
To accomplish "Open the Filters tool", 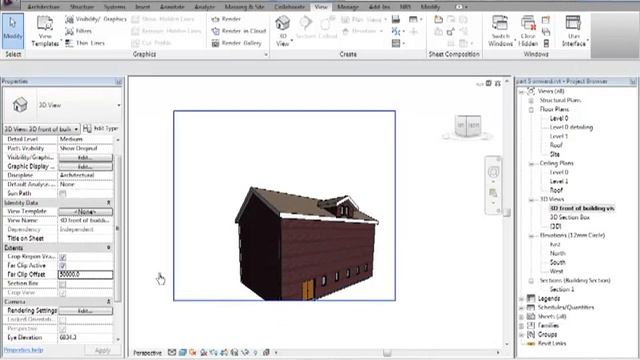I will (78, 31).
